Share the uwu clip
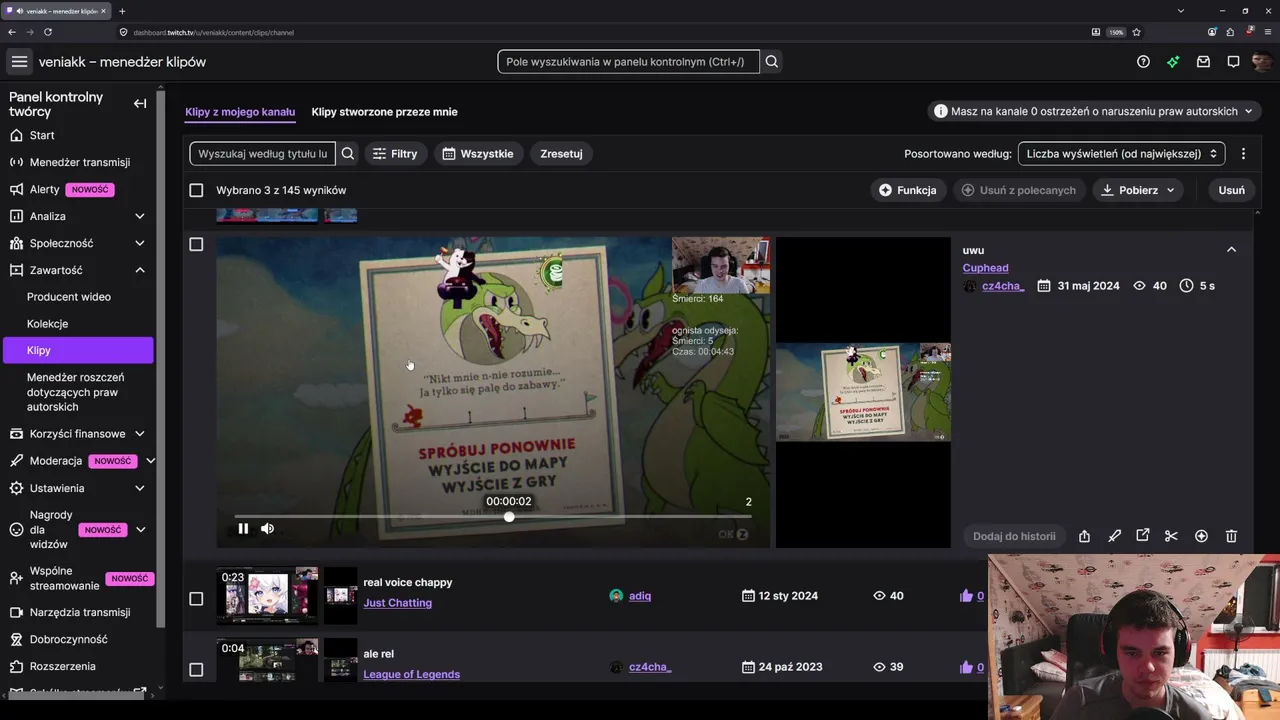 1084,536
